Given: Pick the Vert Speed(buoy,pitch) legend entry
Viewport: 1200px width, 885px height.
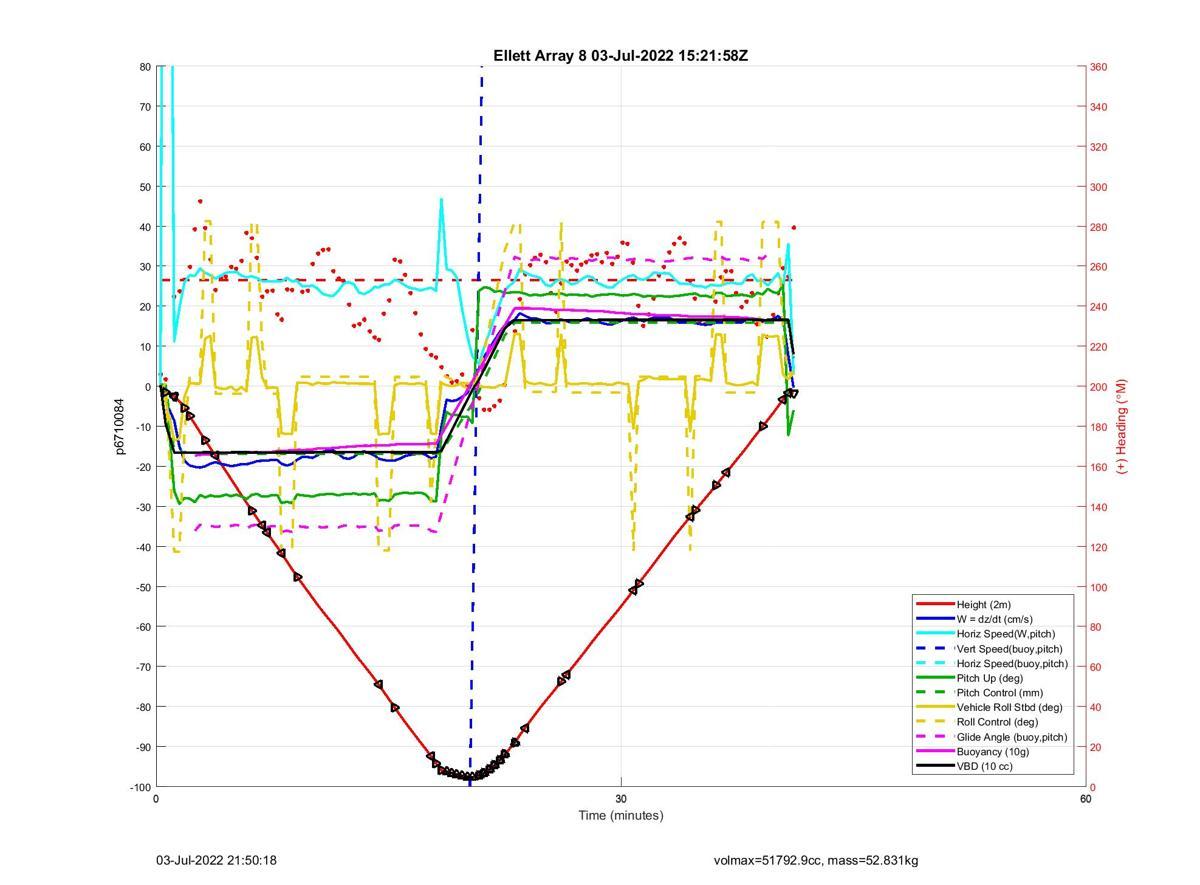Looking at the screenshot, I should pos(991,649).
